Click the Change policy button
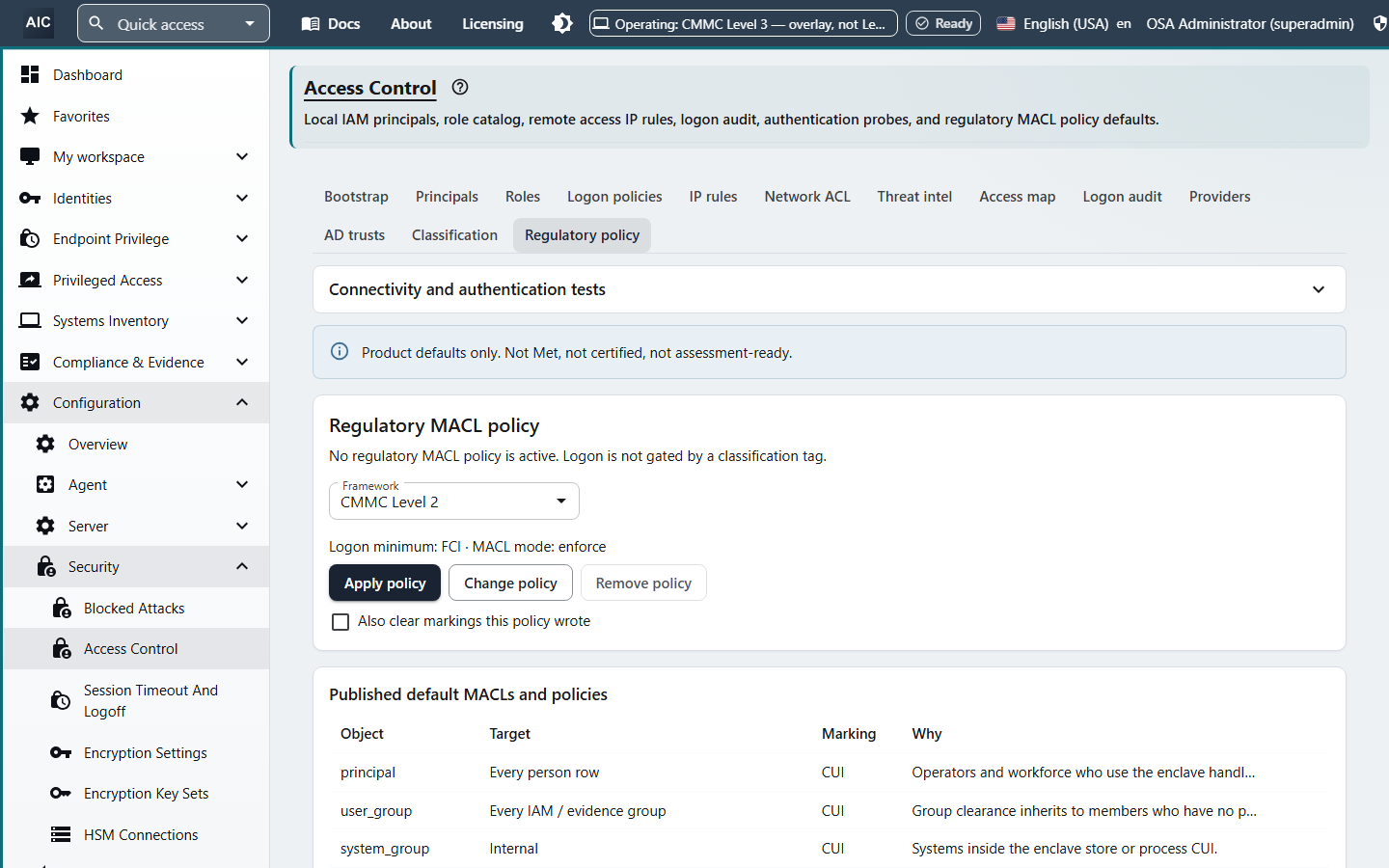Viewport: 1389px width, 868px height. [510, 583]
